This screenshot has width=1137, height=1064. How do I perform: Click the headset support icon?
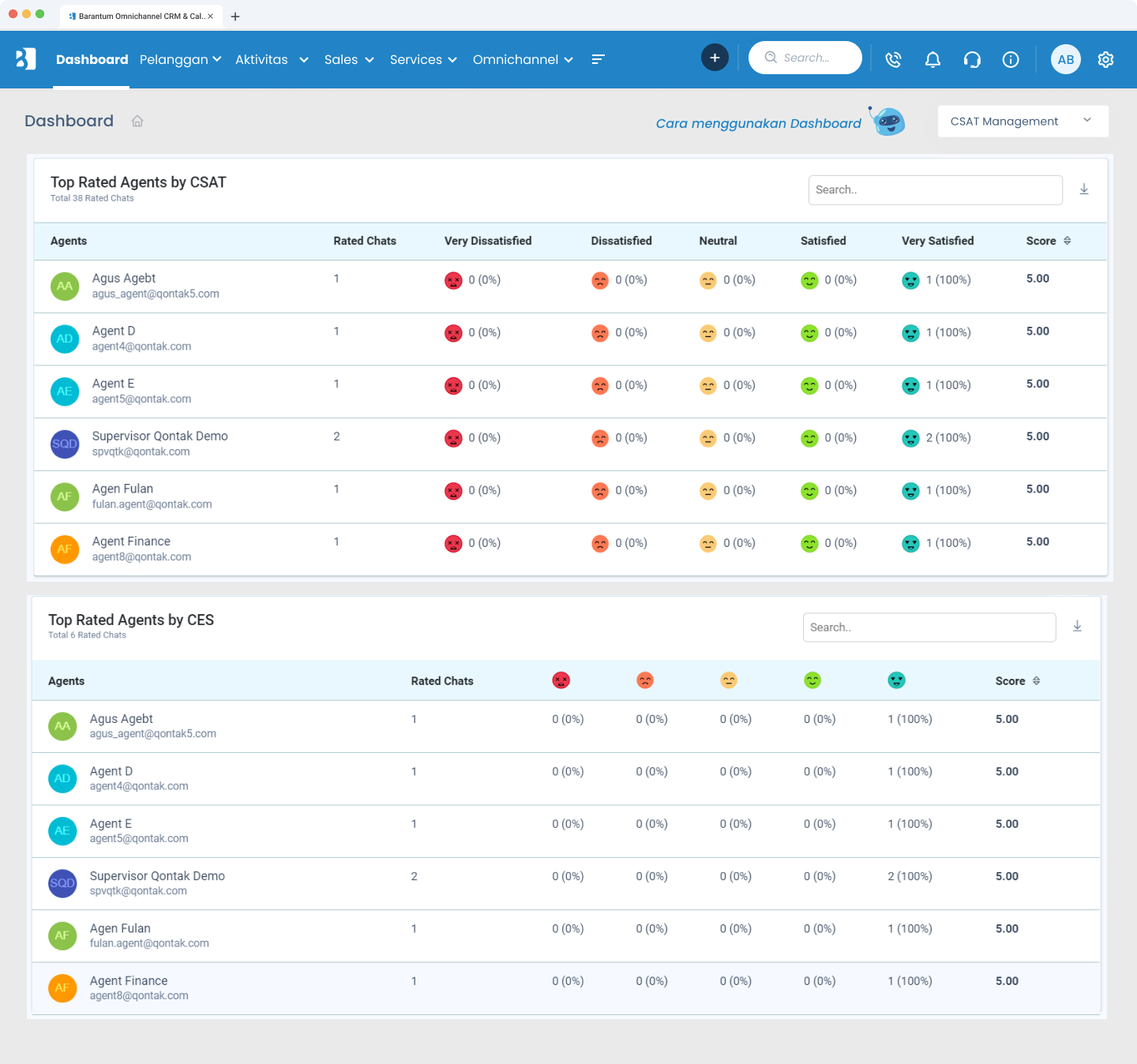coord(972,59)
